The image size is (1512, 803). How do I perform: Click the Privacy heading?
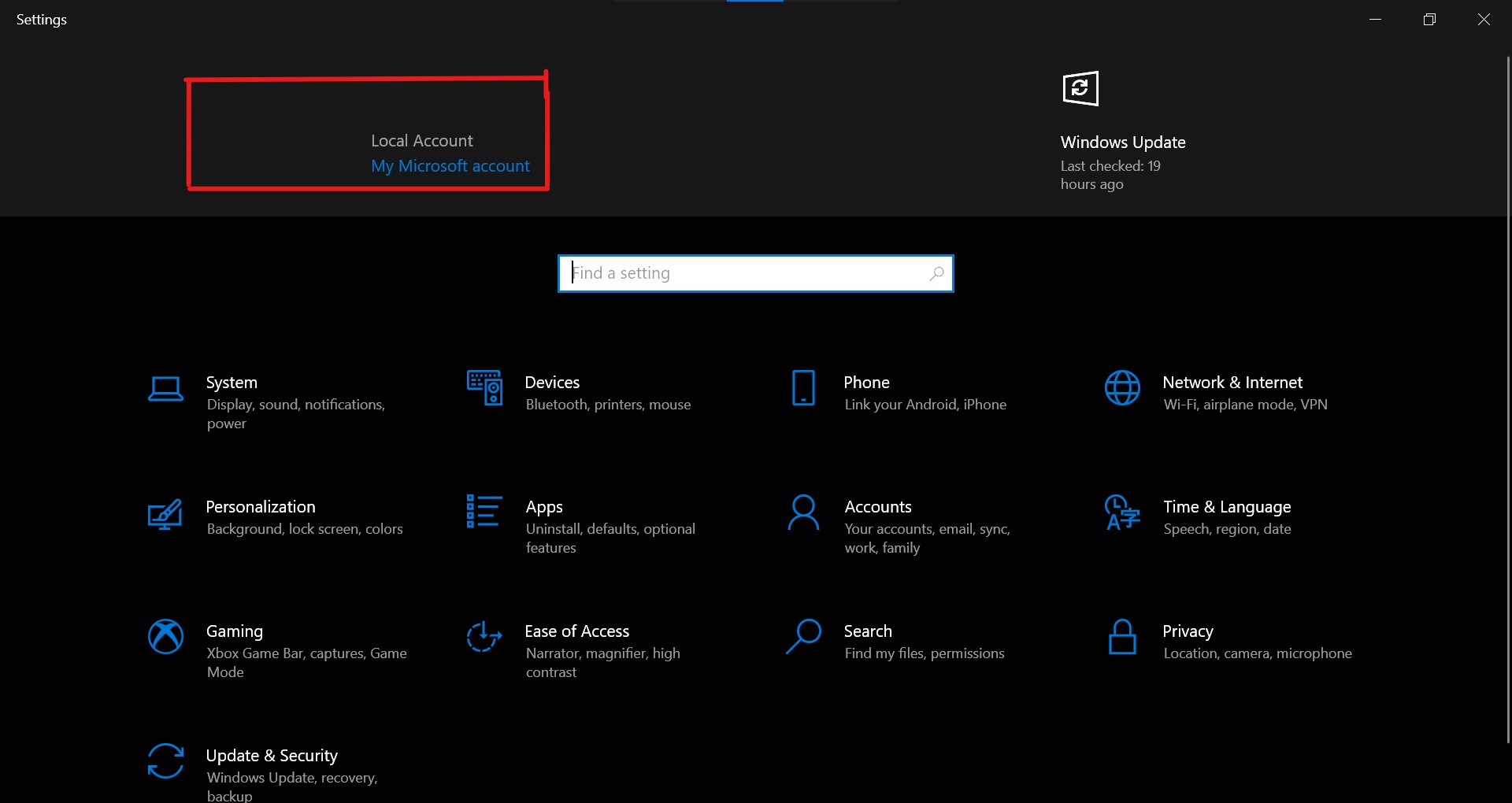point(1188,631)
